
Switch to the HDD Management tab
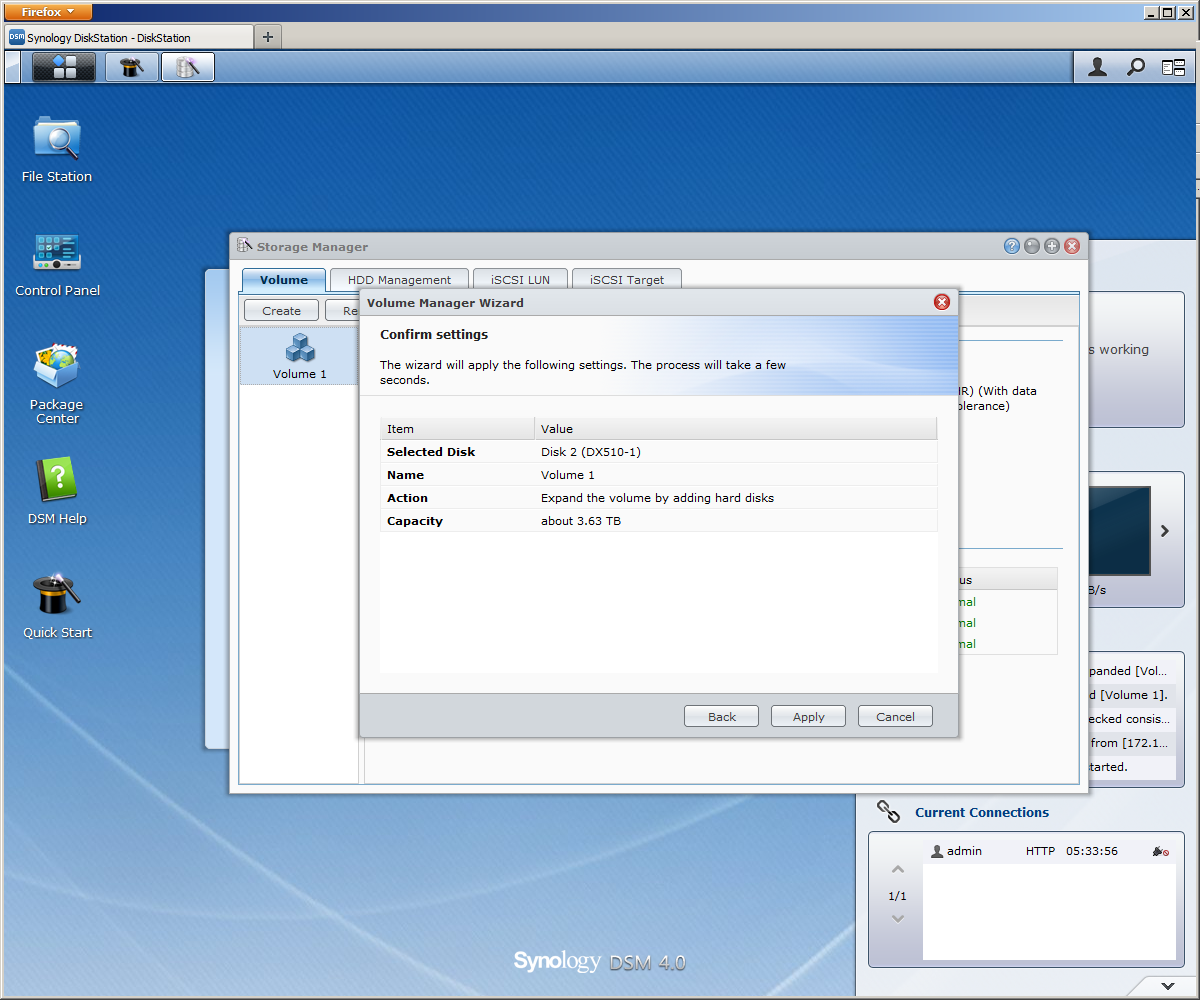[x=399, y=280]
